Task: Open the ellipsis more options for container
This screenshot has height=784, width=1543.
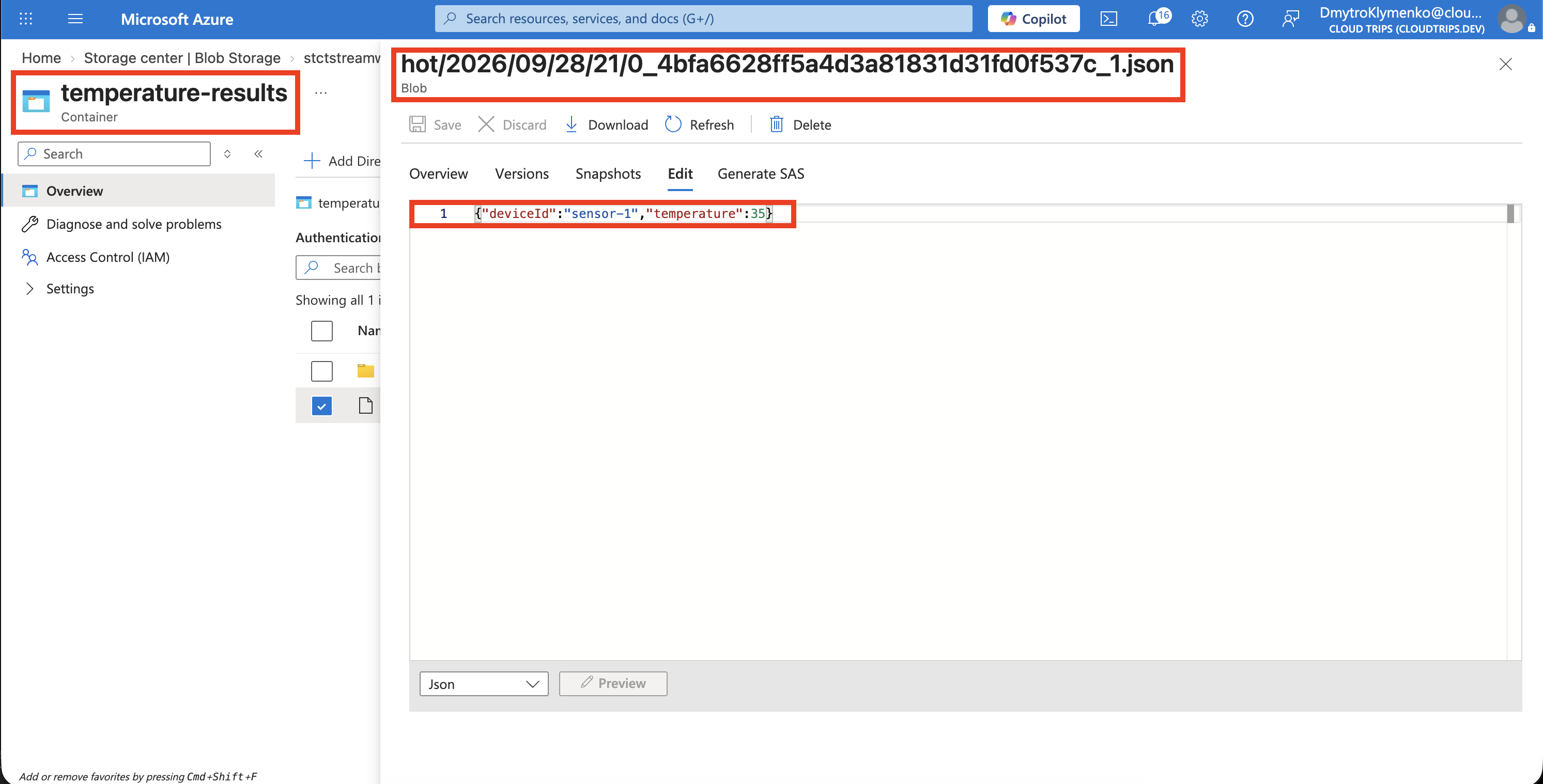Action: coord(321,93)
